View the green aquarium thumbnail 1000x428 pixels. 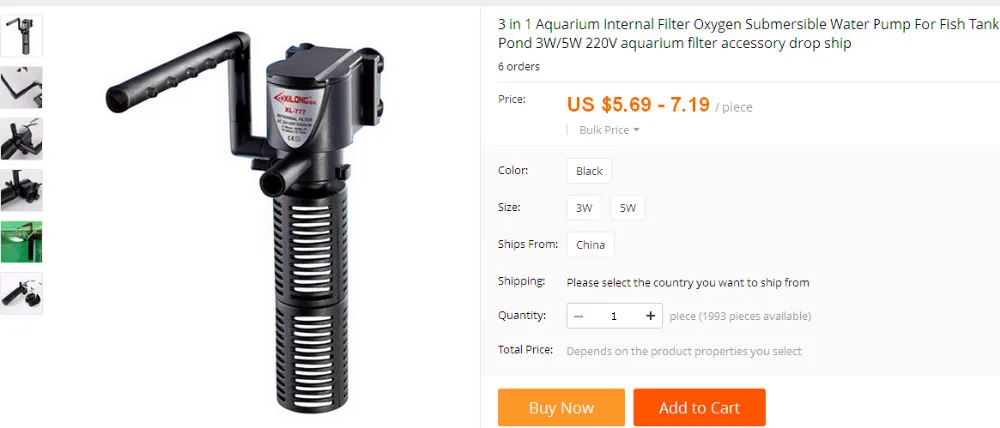[21, 242]
